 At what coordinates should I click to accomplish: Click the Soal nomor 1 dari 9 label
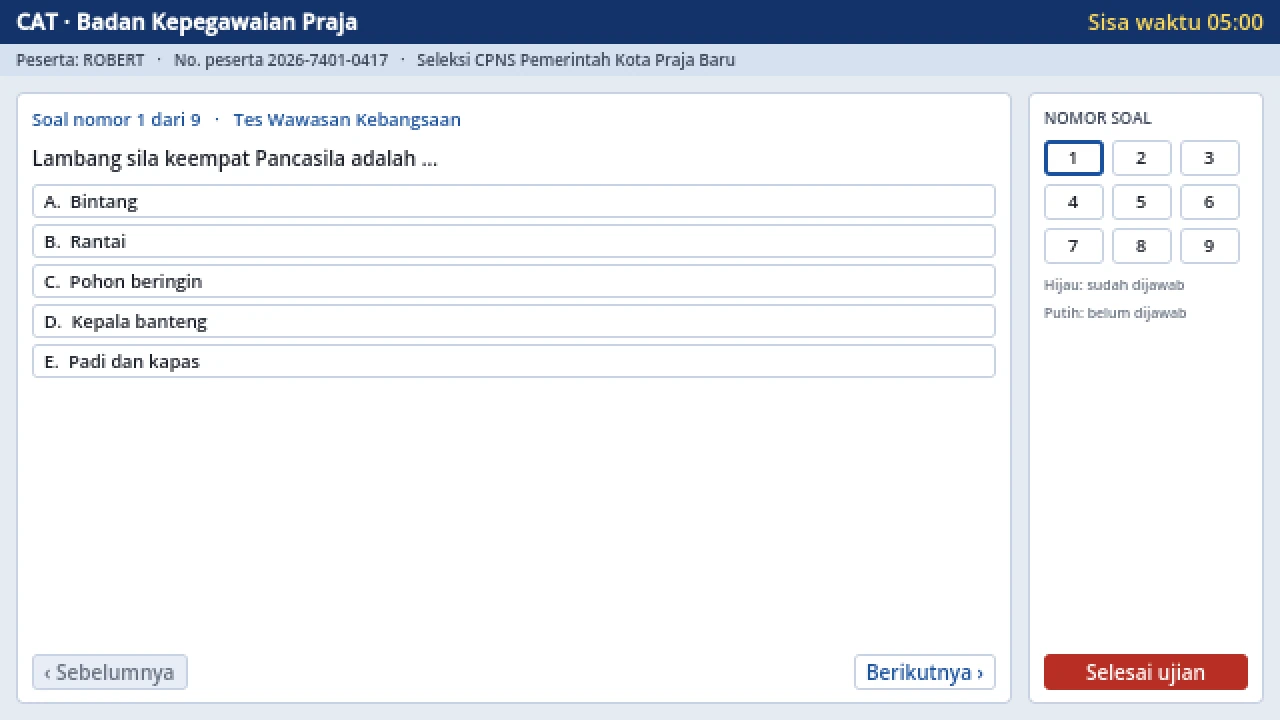click(117, 120)
